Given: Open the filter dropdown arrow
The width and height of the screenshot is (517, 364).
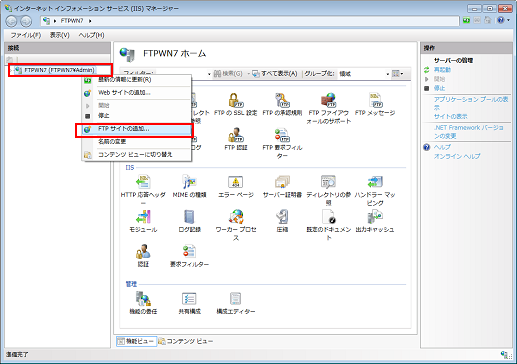Looking at the screenshot, I should point(209,74).
